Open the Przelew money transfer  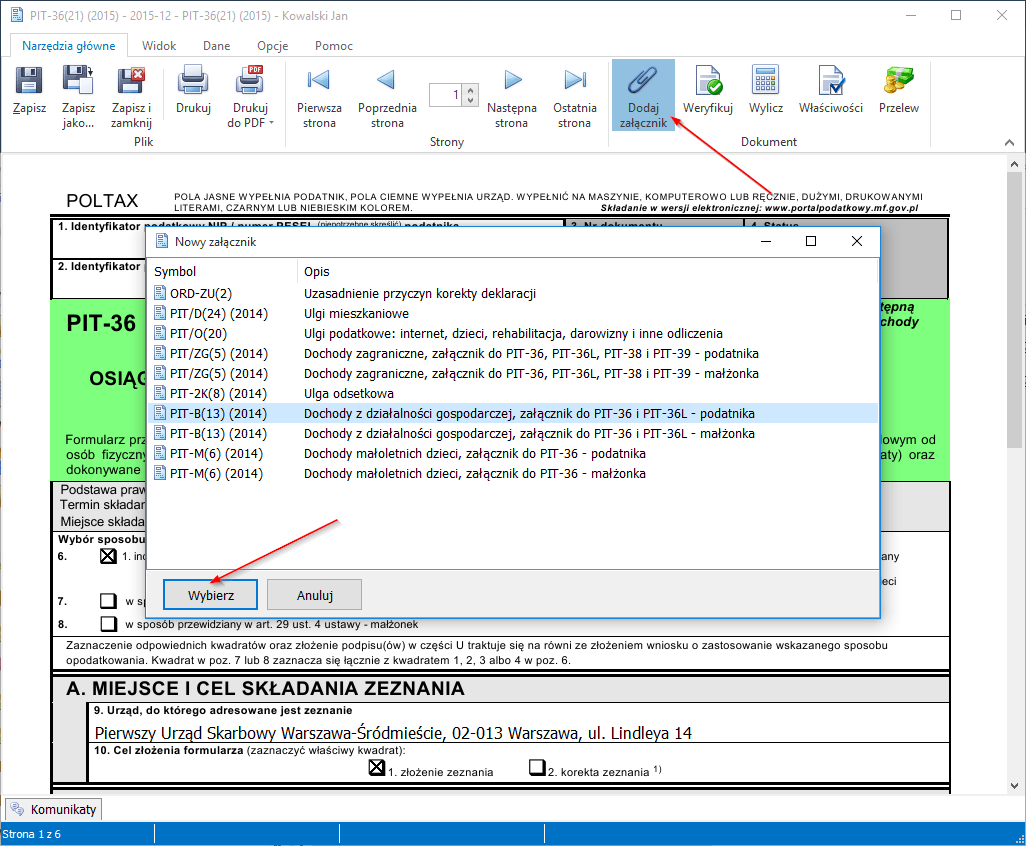pyautogui.click(x=898, y=91)
